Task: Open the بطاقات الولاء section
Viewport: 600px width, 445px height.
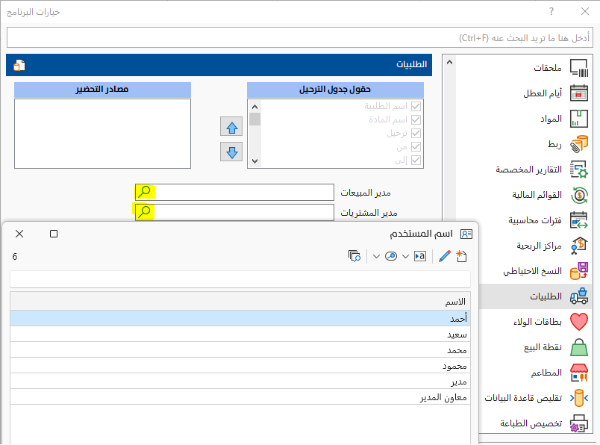Action: click(550, 322)
